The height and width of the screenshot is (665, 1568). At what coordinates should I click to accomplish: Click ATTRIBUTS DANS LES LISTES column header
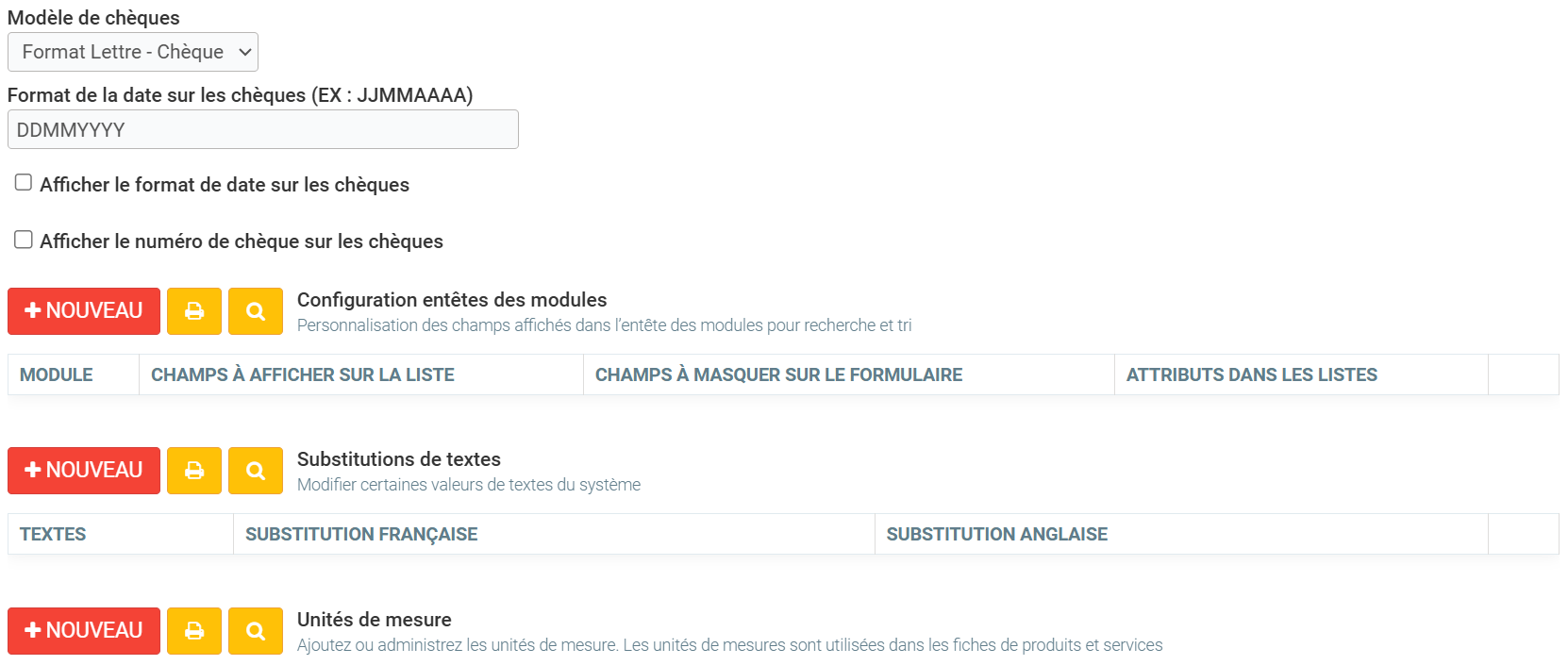[x=1251, y=375]
